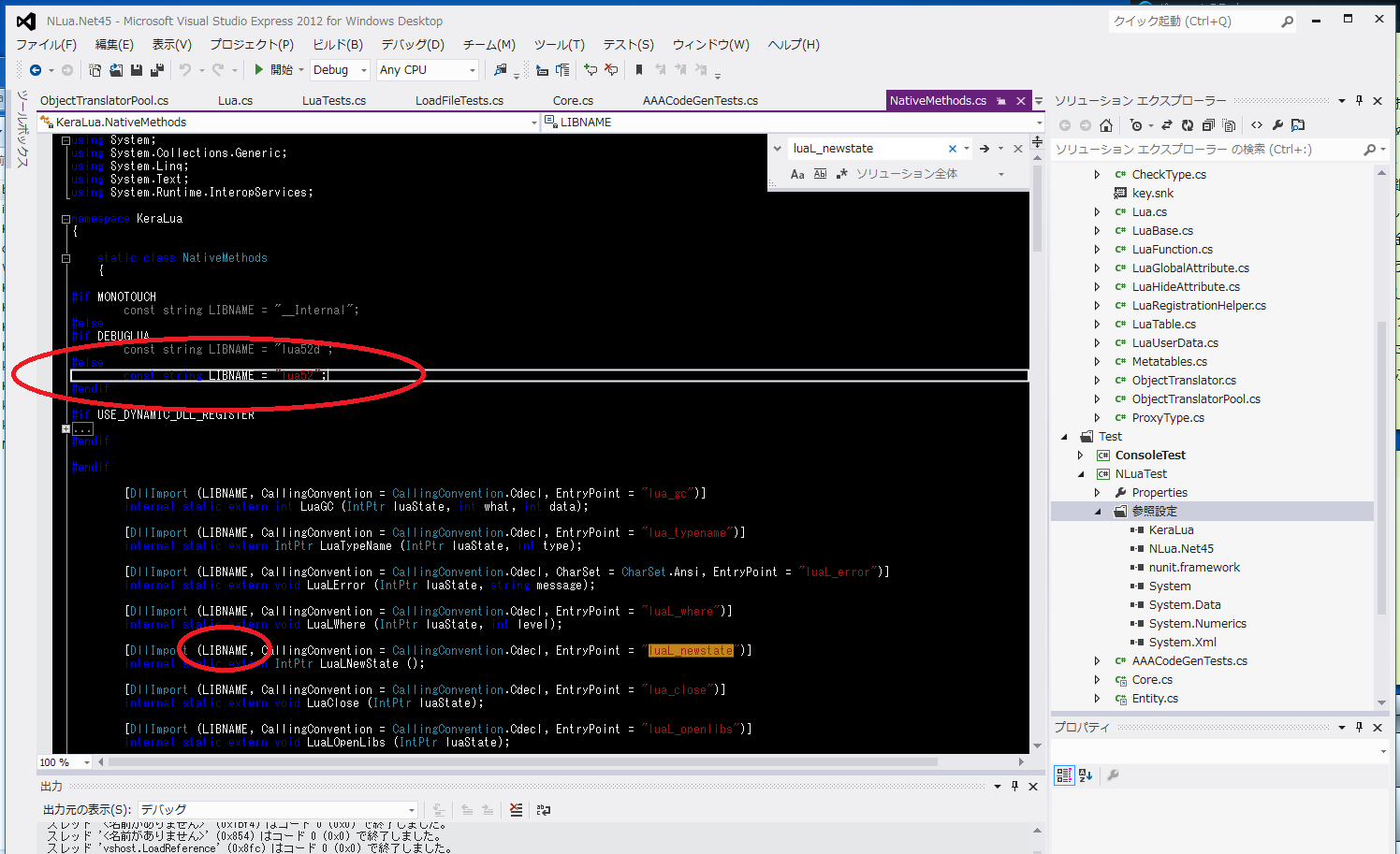Viewport: 1400px width, 854px height.
Task: Open the Any CPU platform dropdown
Action: [472, 70]
